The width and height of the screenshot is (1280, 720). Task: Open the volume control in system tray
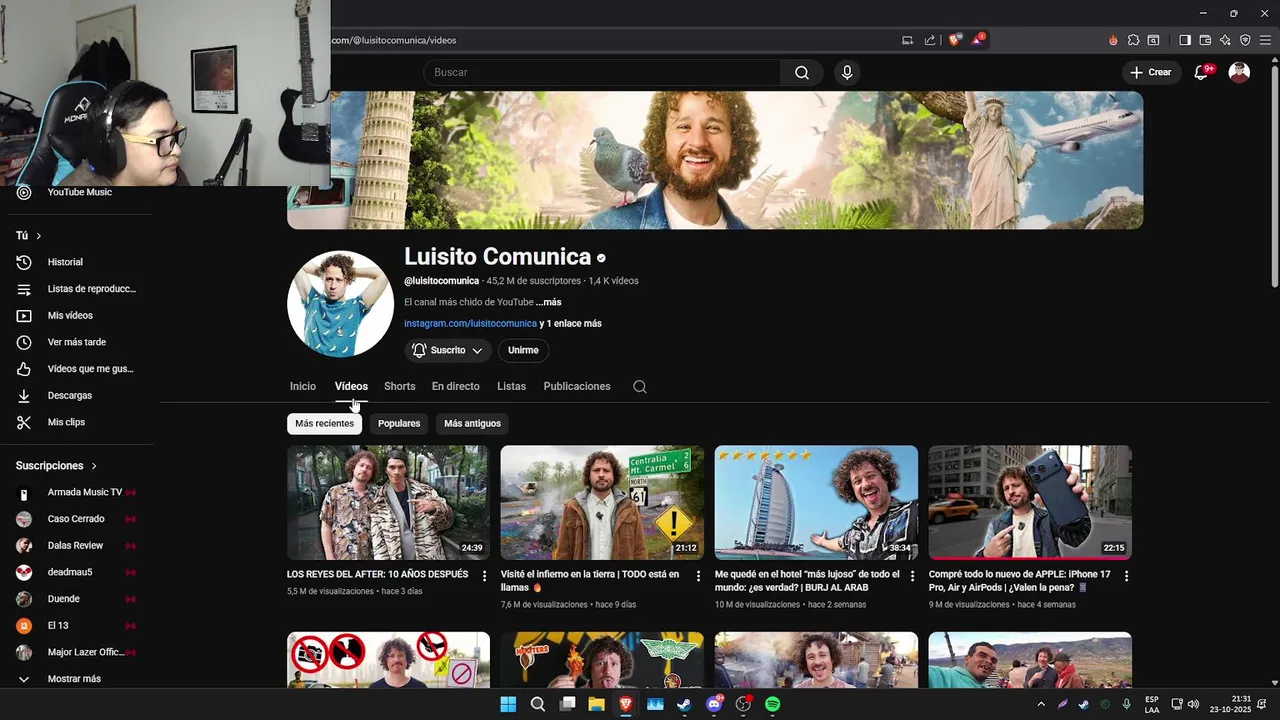click(1193, 704)
